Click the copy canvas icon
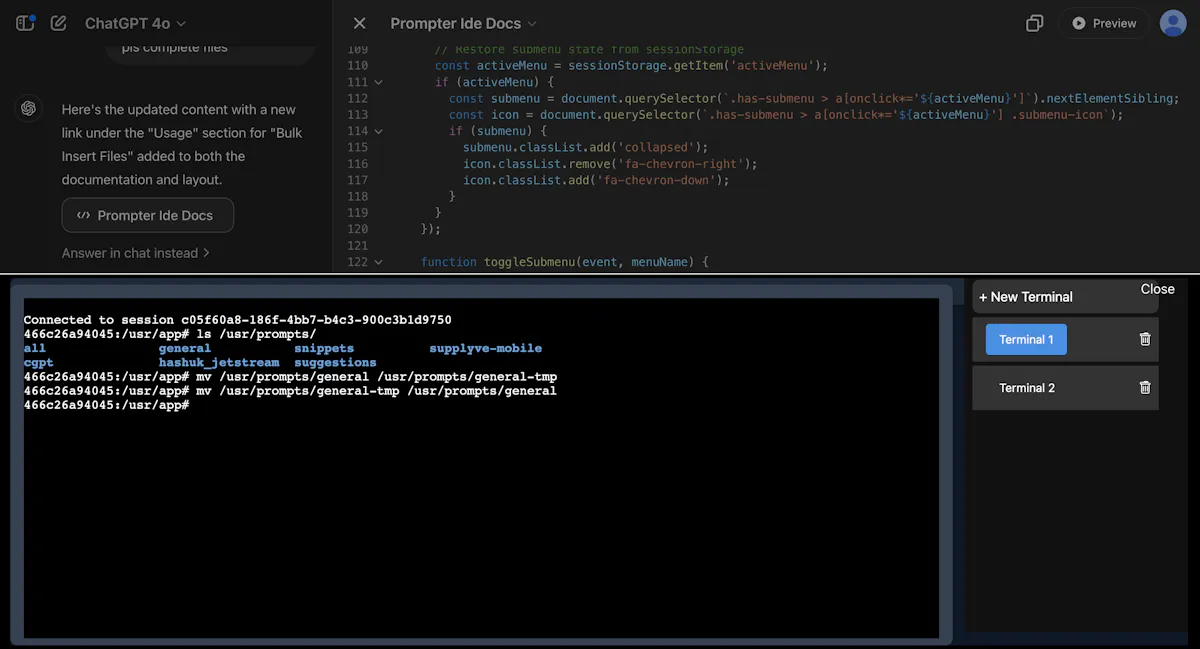This screenshot has width=1200, height=649. pos(1035,23)
